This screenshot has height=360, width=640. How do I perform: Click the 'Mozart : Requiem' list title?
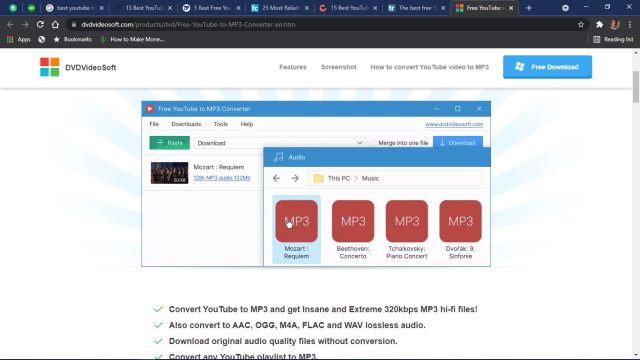point(218,167)
